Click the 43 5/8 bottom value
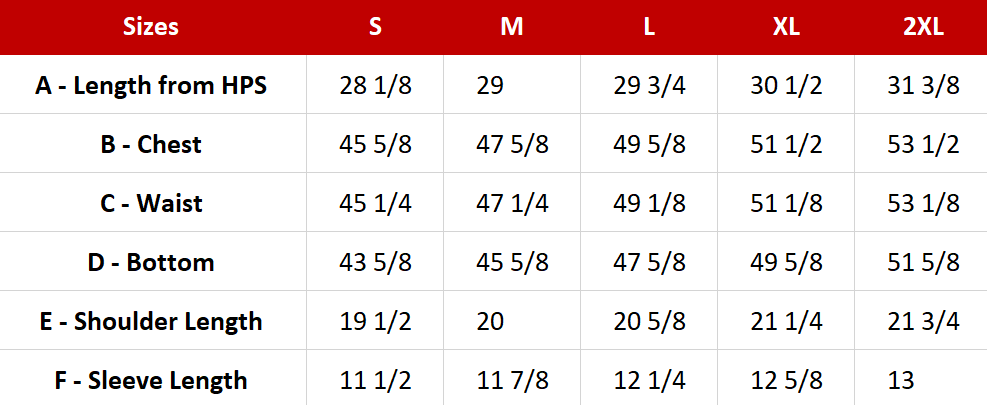Image resolution: width=987 pixels, height=405 pixels. (x=376, y=262)
